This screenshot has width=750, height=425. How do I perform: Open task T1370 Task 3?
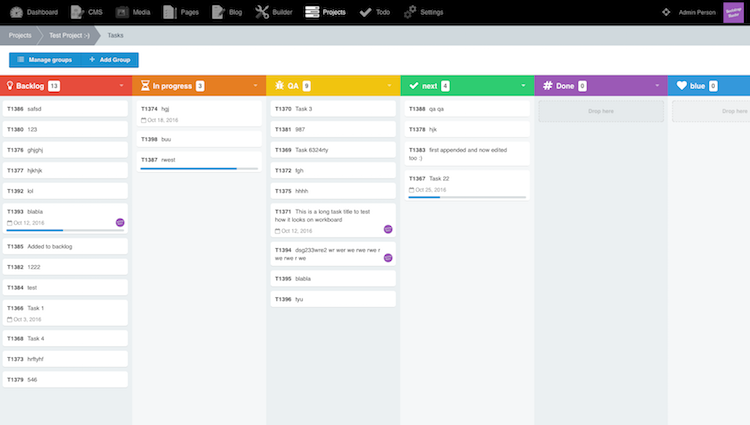333,109
